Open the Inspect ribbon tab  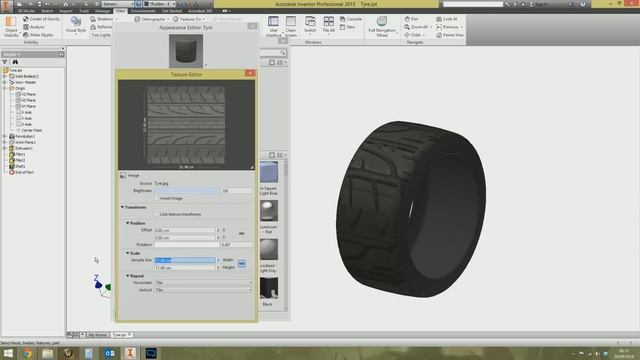(x=66, y=11)
